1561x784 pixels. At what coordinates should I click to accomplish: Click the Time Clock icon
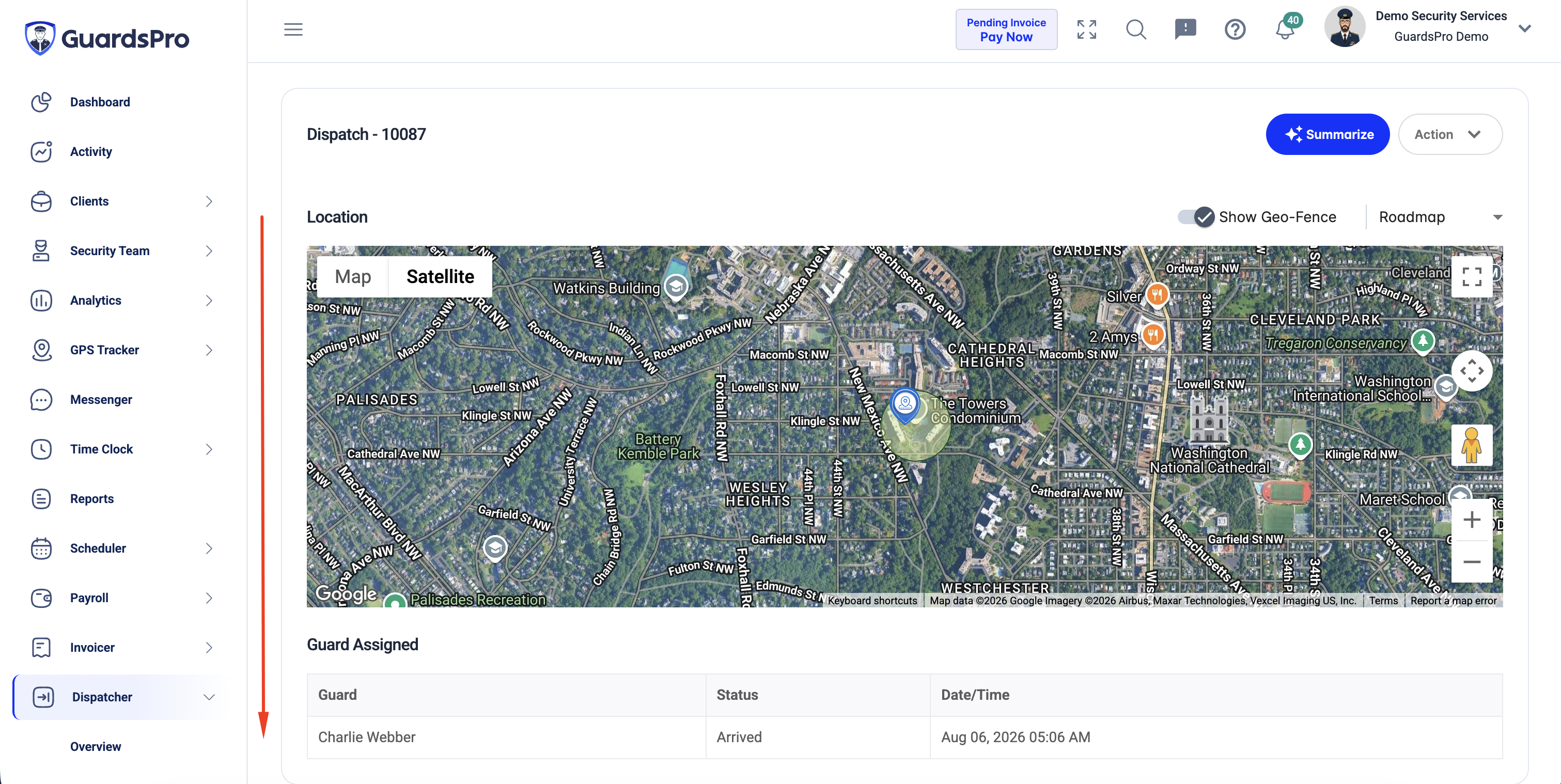(41, 449)
